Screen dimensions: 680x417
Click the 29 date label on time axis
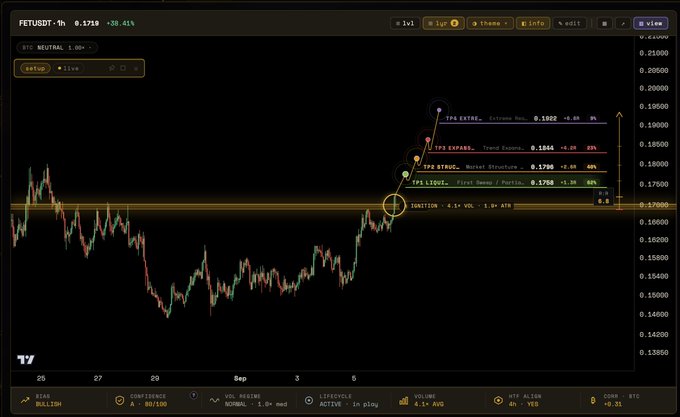tap(155, 378)
